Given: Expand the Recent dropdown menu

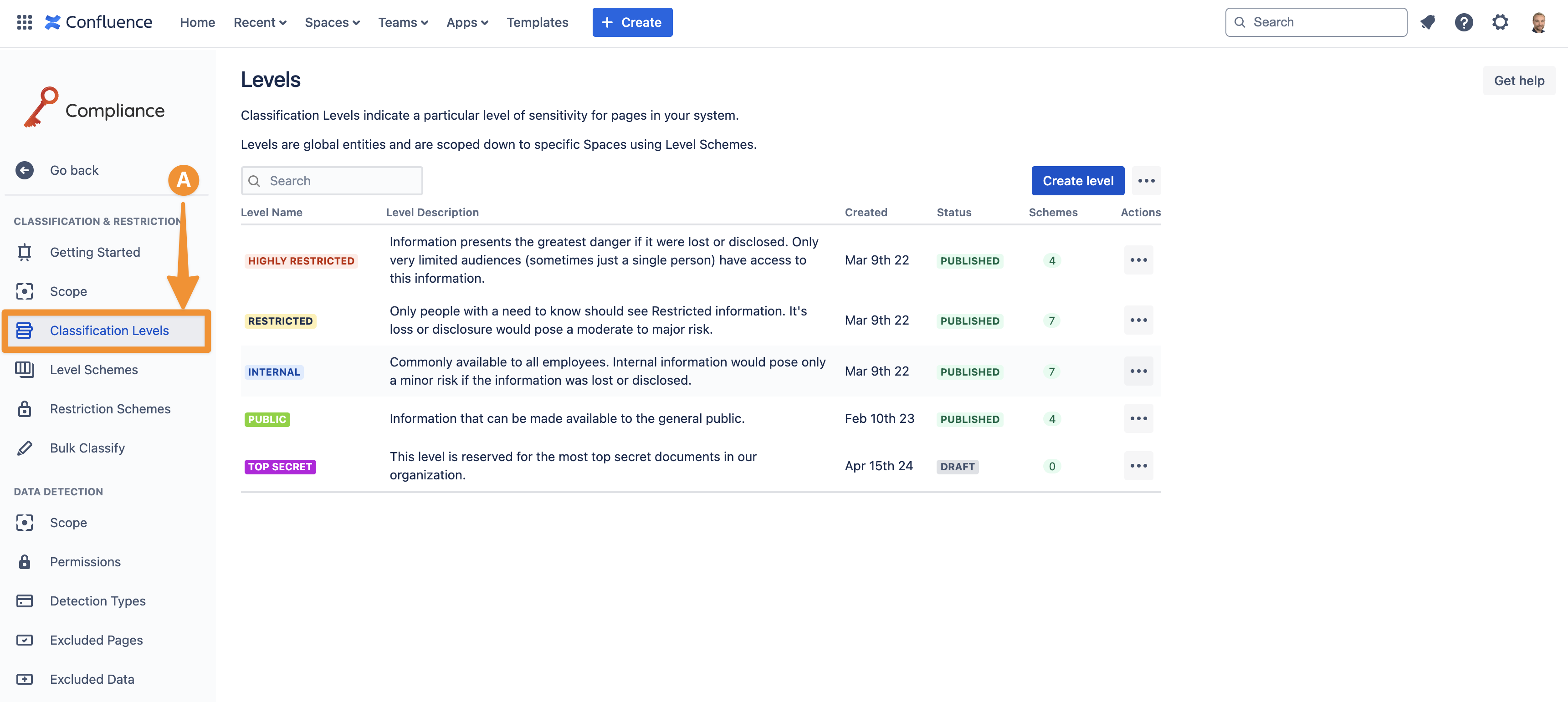Looking at the screenshot, I should [260, 22].
